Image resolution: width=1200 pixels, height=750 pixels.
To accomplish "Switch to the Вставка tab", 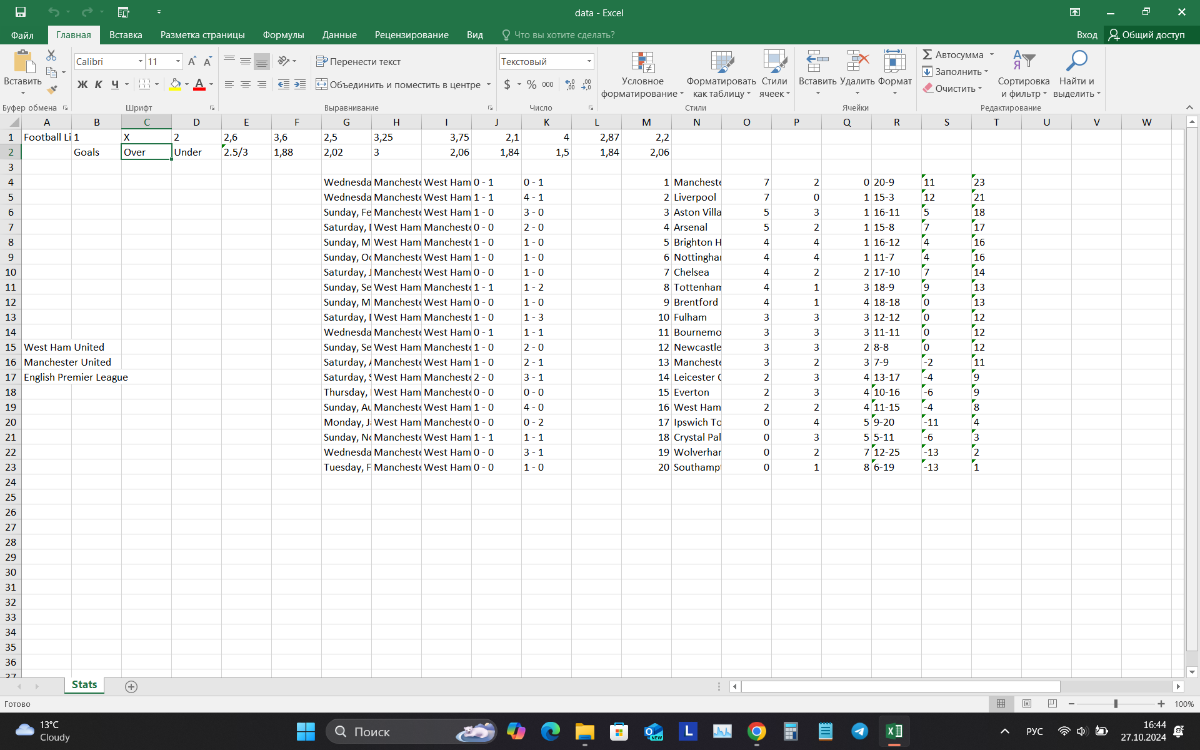I will (x=126, y=34).
